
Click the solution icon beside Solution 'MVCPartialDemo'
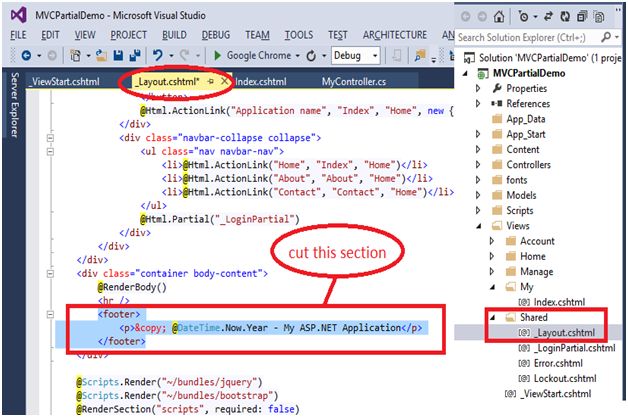pos(469,58)
